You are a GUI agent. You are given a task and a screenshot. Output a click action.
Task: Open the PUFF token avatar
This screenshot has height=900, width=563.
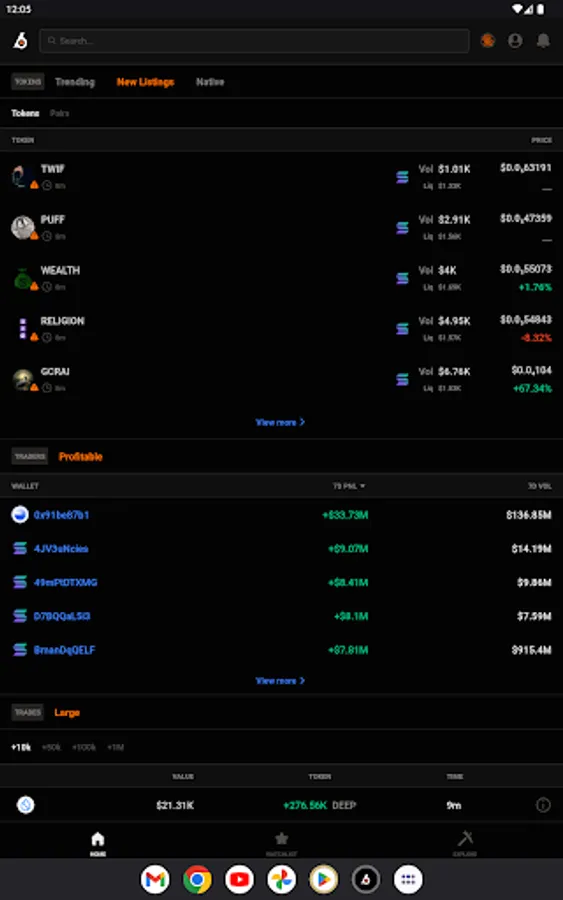tap(22, 227)
